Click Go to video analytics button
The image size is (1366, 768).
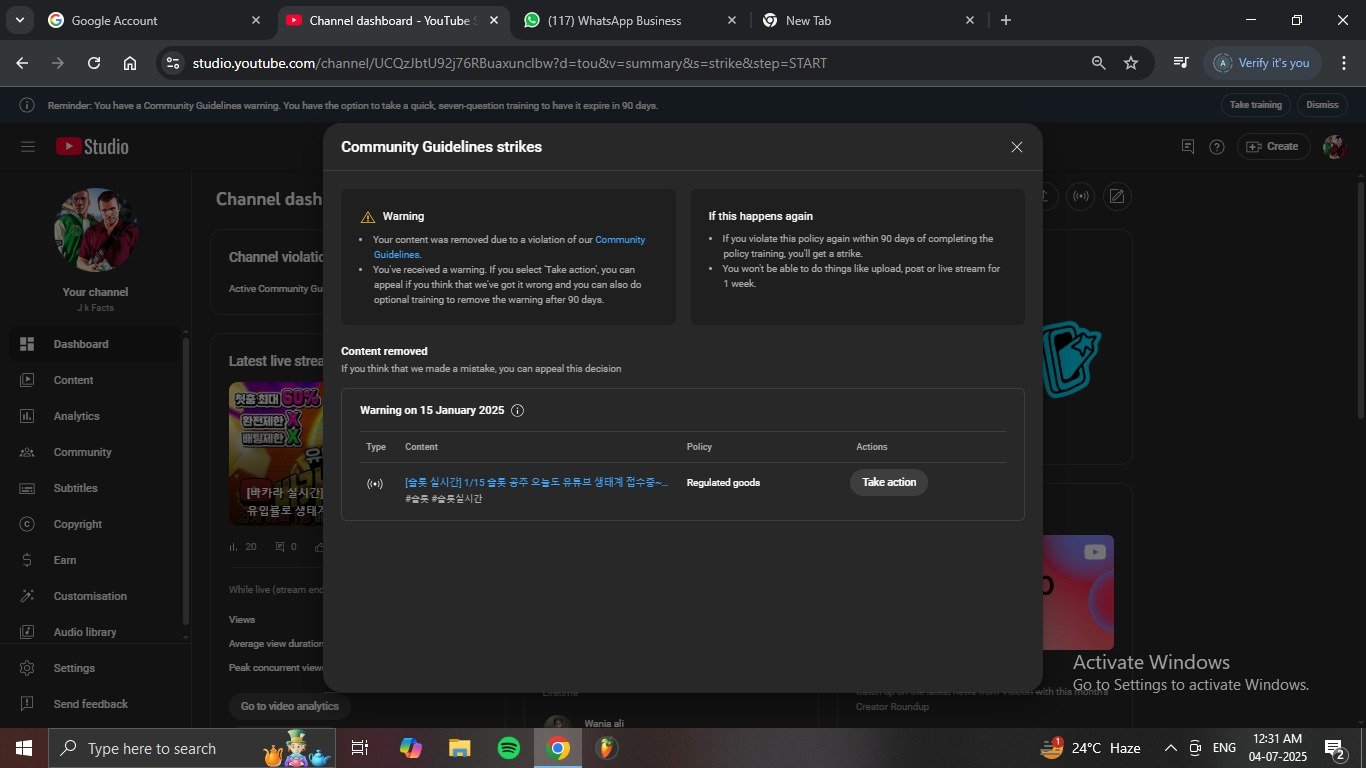click(290, 706)
